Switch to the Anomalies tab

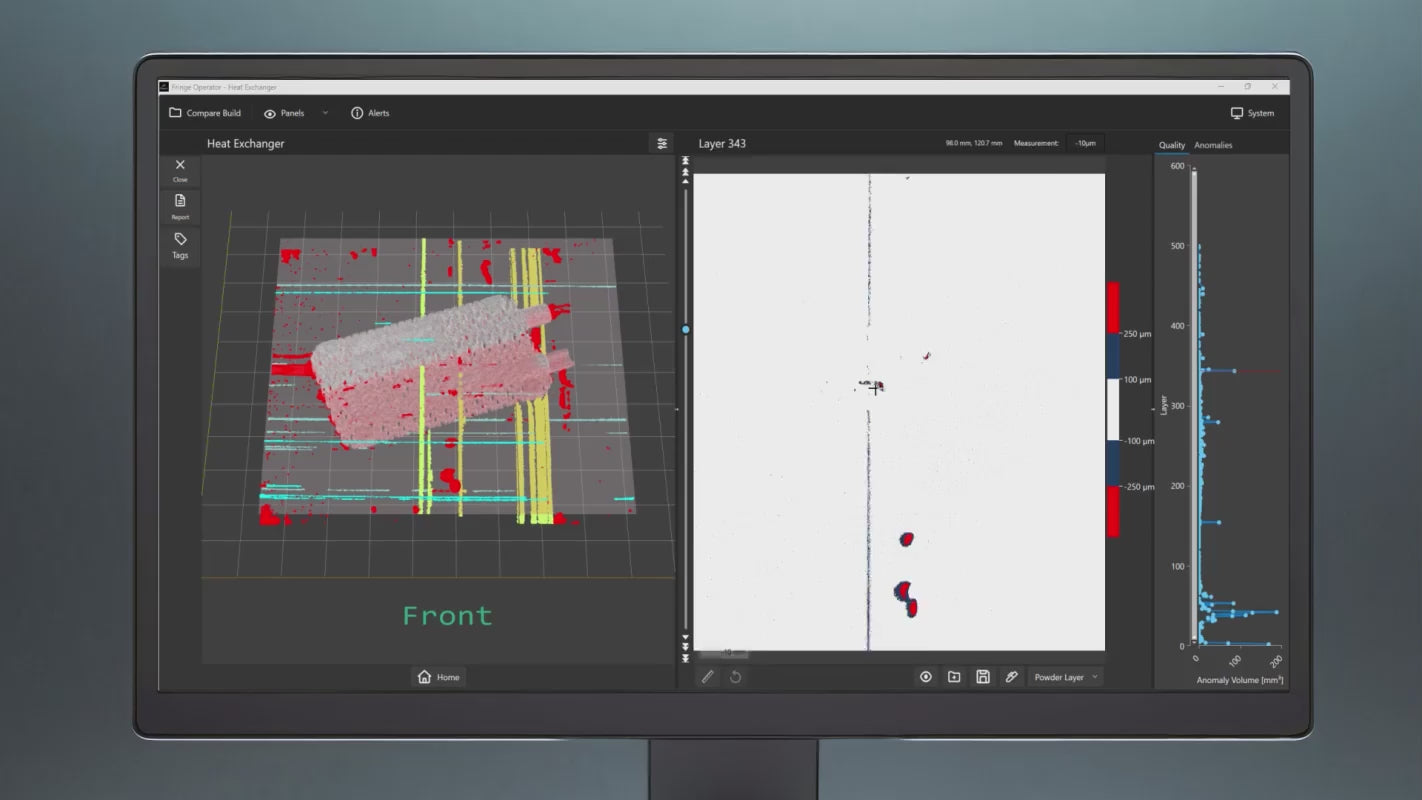(x=1213, y=145)
